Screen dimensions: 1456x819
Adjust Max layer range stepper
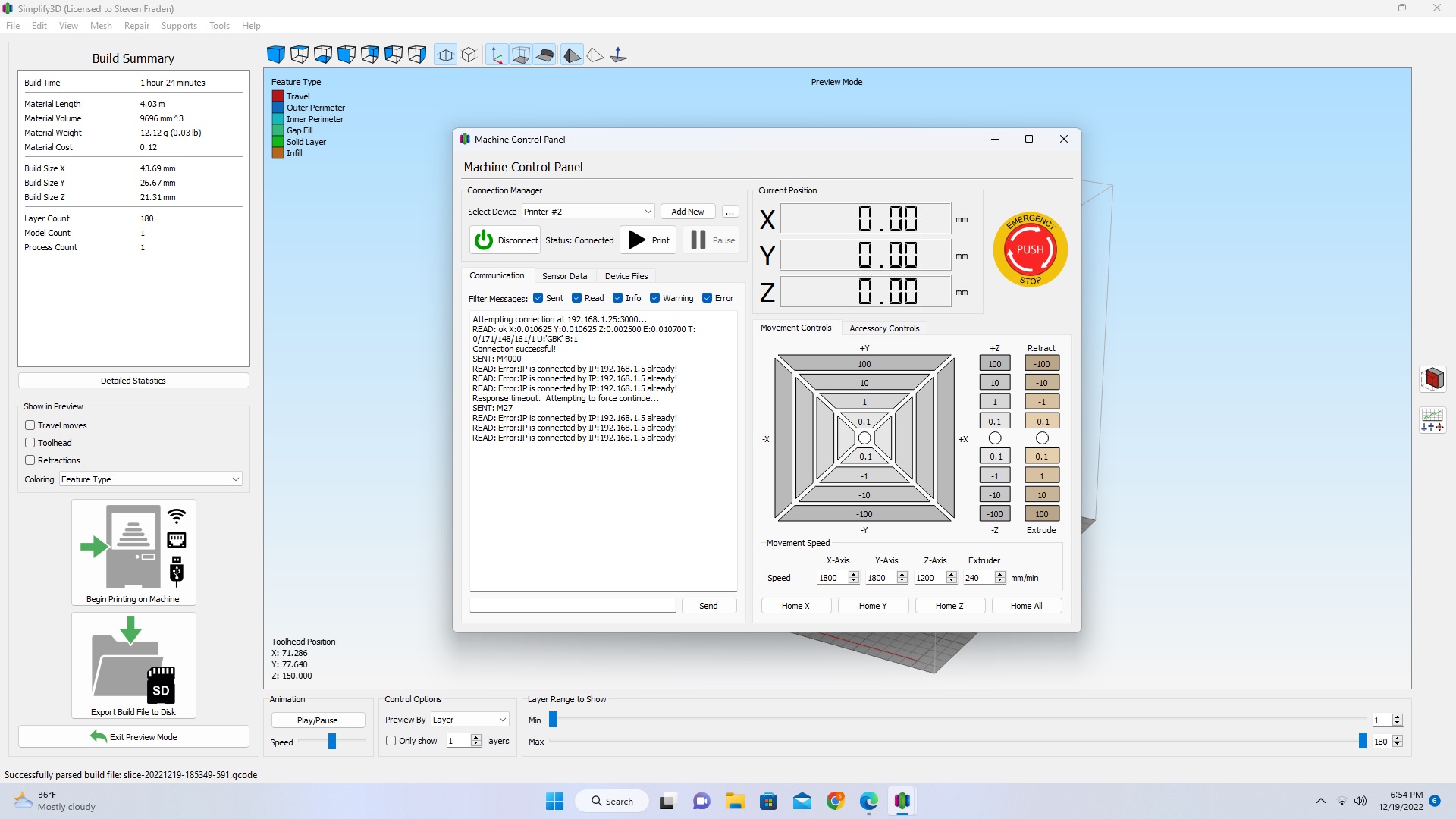pyautogui.click(x=1398, y=742)
